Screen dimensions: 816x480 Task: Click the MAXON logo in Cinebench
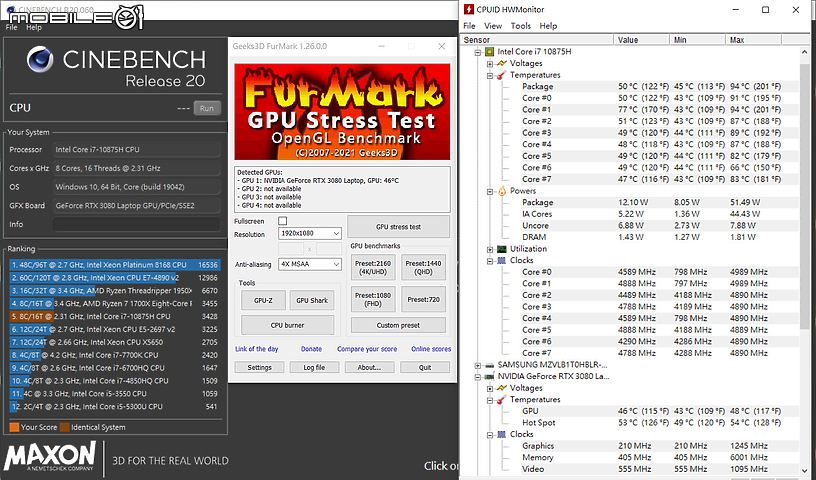(x=50, y=456)
